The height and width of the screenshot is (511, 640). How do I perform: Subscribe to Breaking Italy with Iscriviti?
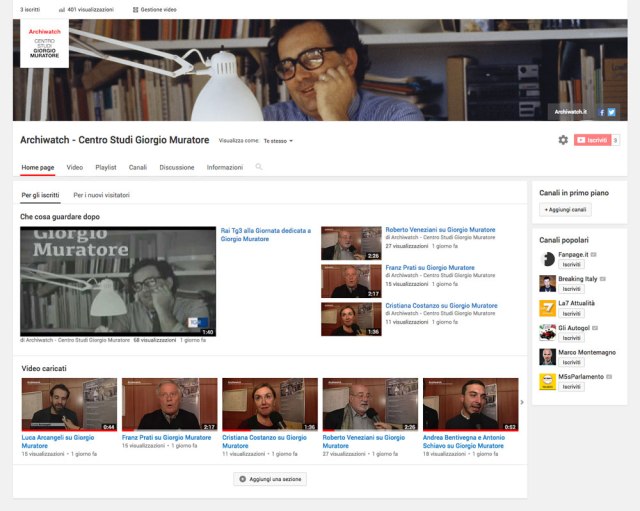click(x=571, y=289)
